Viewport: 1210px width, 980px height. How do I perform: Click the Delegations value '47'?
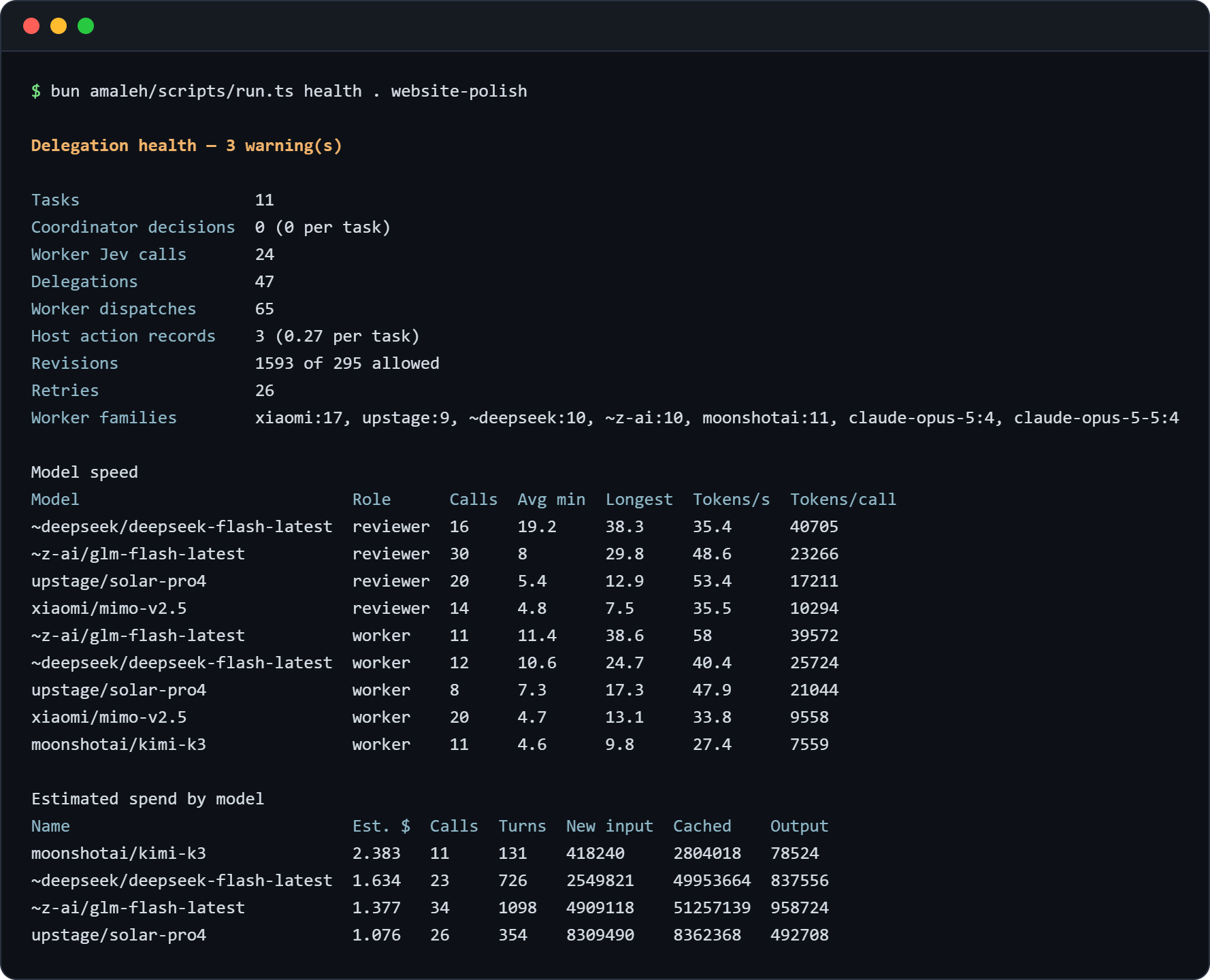click(265, 282)
